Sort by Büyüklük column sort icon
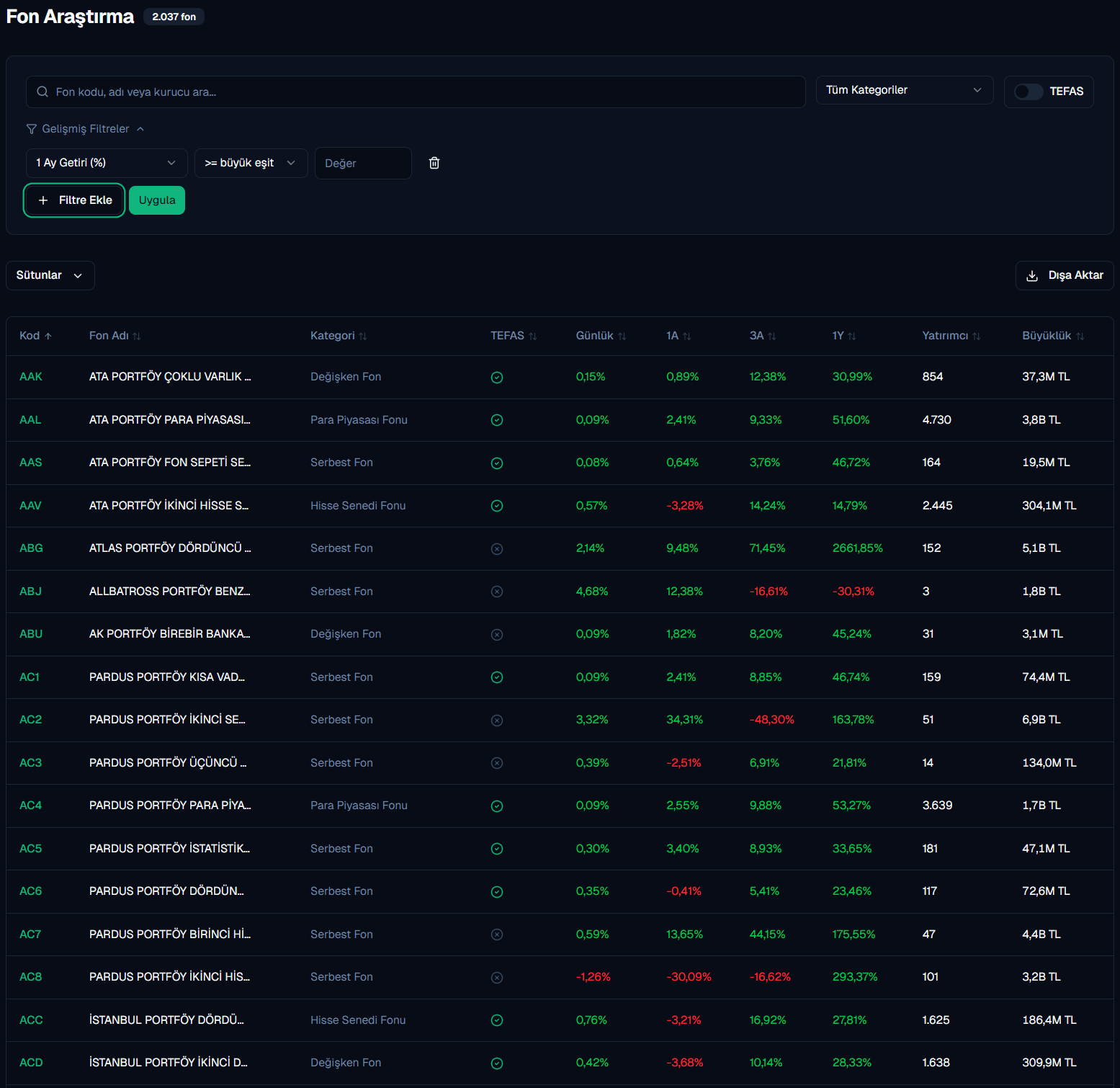 click(1080, 336)
